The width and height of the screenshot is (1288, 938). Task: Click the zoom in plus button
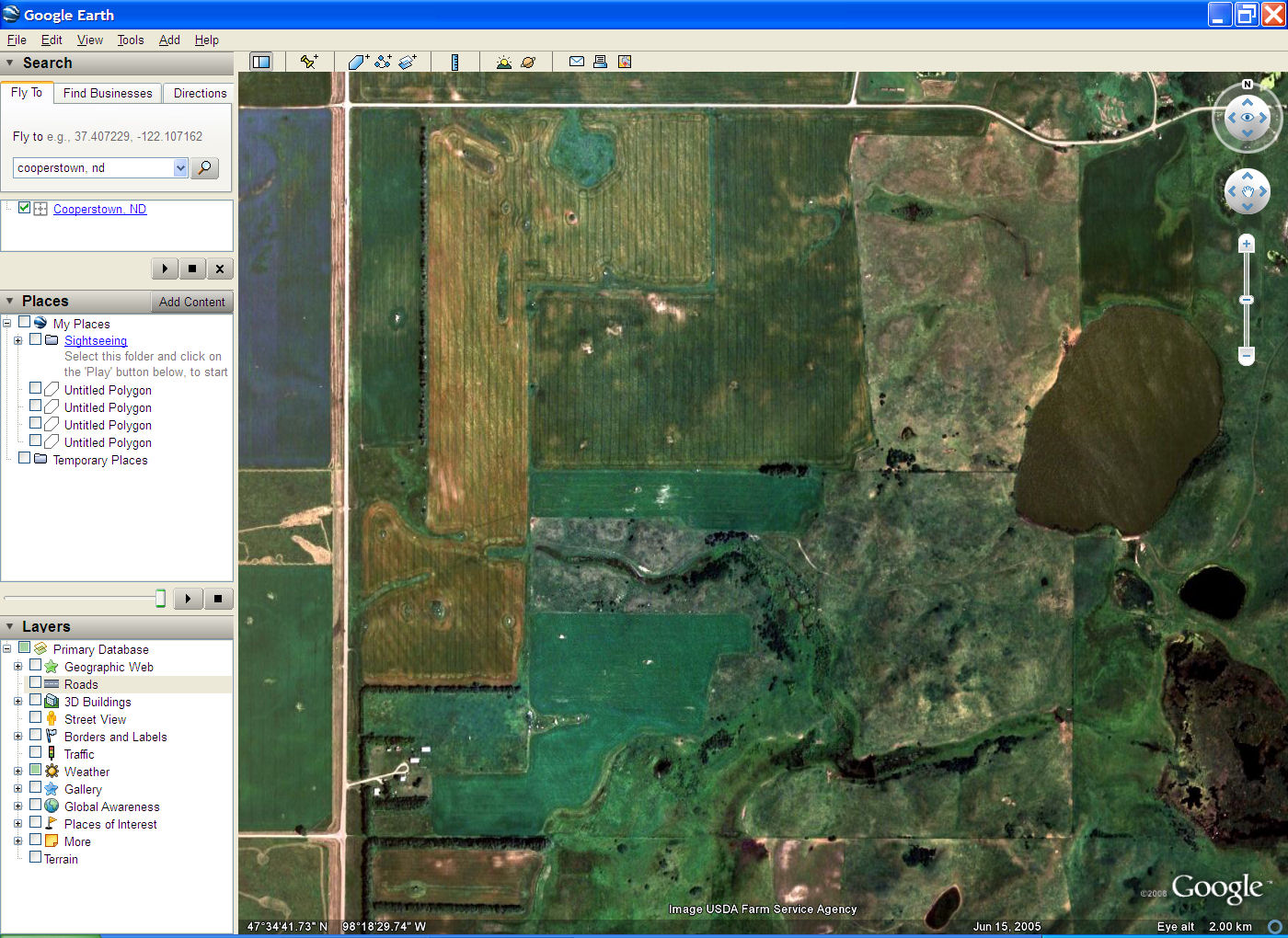[x=1247, y=244]
